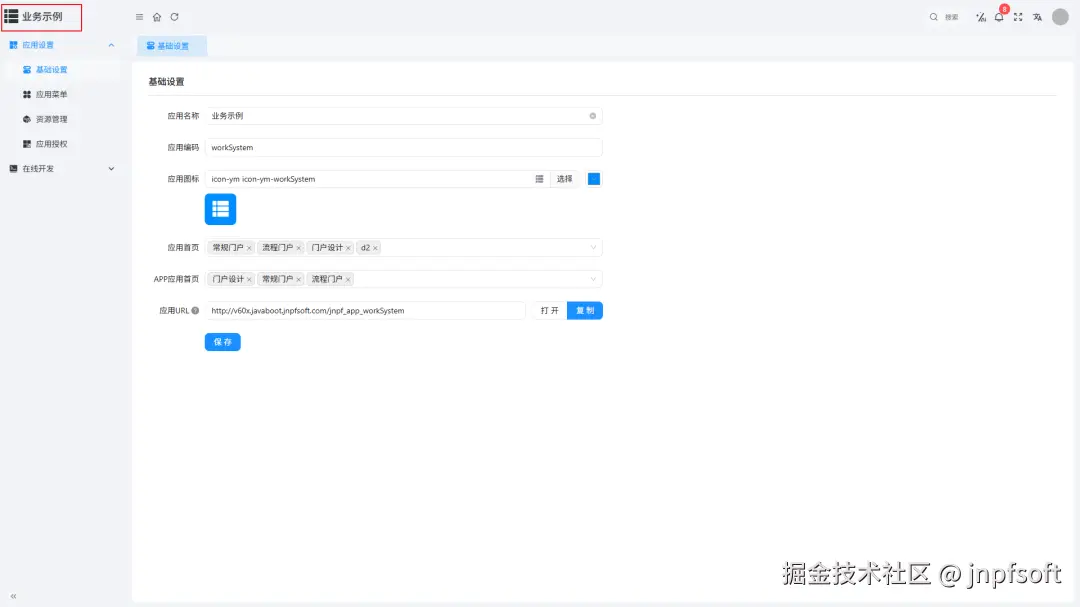Click the blue icon color swatch
1080x607 pixels.
(x=593, y=178)
